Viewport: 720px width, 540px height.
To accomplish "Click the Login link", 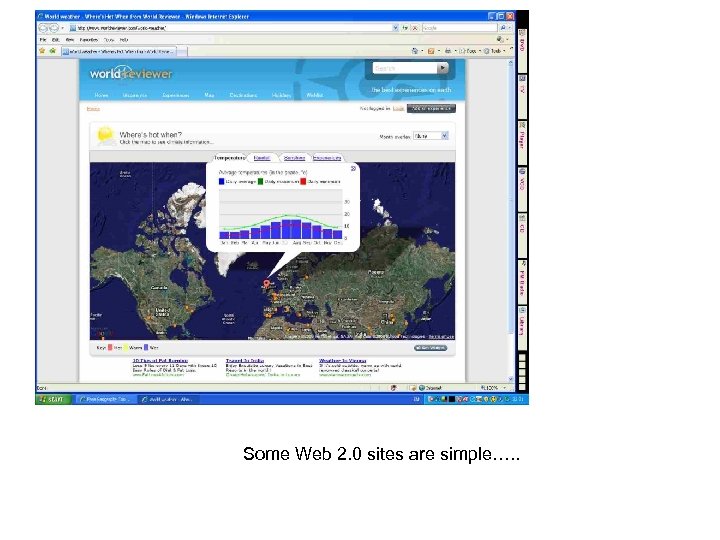I will click(399, 108).
